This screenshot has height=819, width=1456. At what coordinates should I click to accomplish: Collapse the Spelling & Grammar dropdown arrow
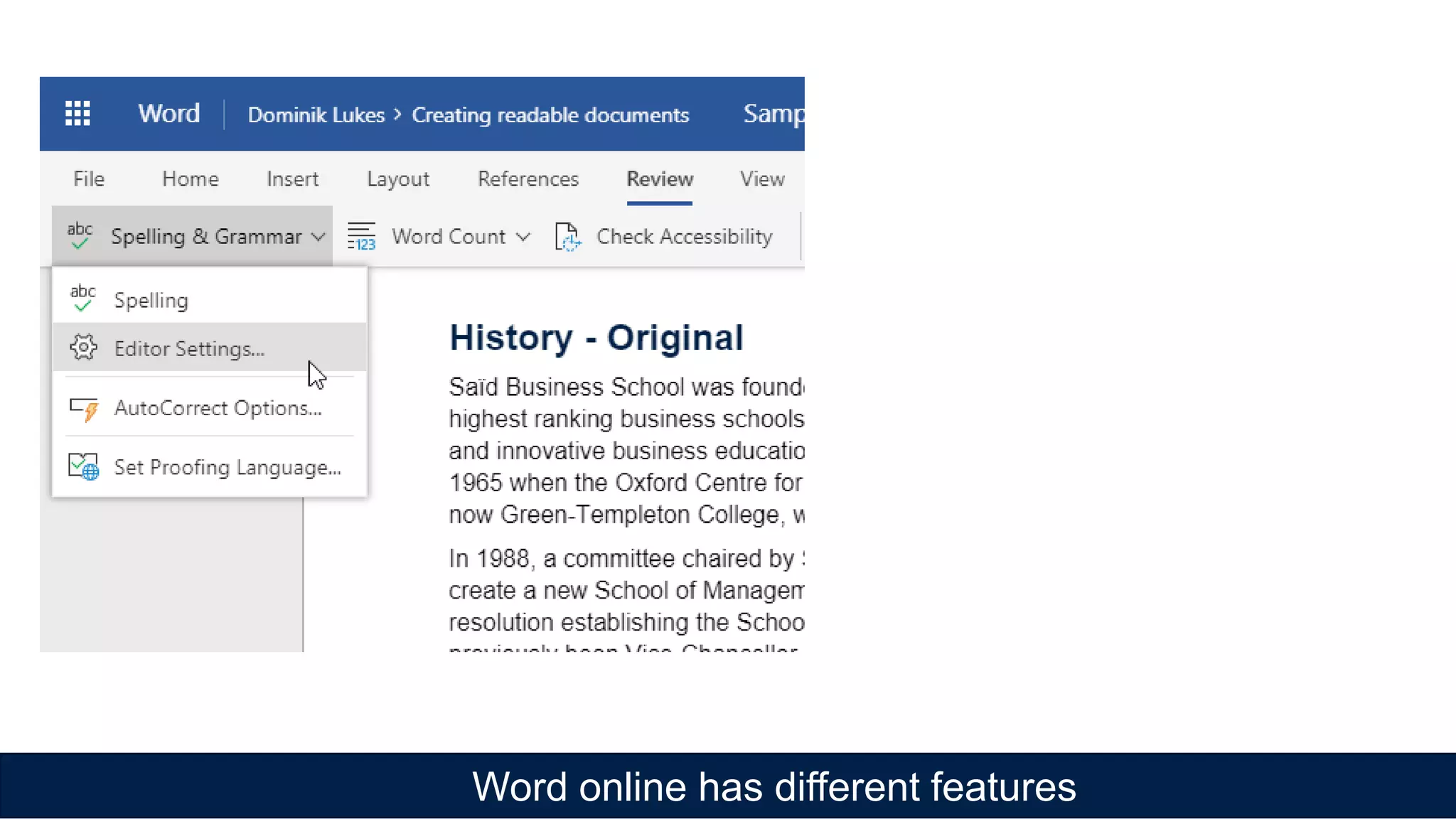318,237
